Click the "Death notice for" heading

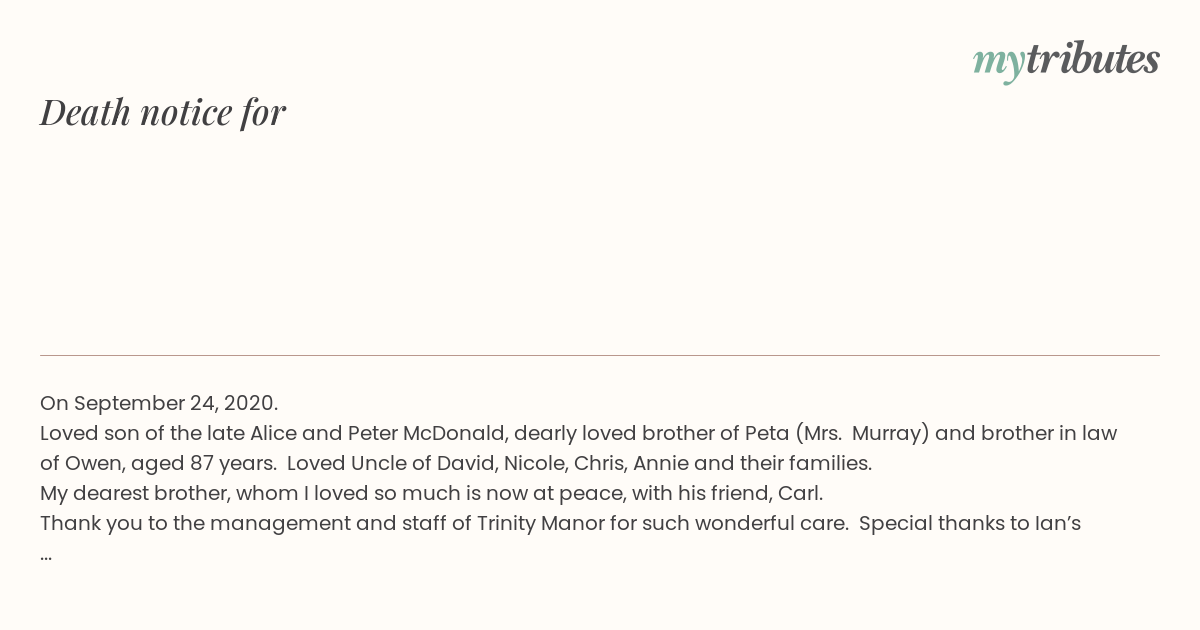163,113
